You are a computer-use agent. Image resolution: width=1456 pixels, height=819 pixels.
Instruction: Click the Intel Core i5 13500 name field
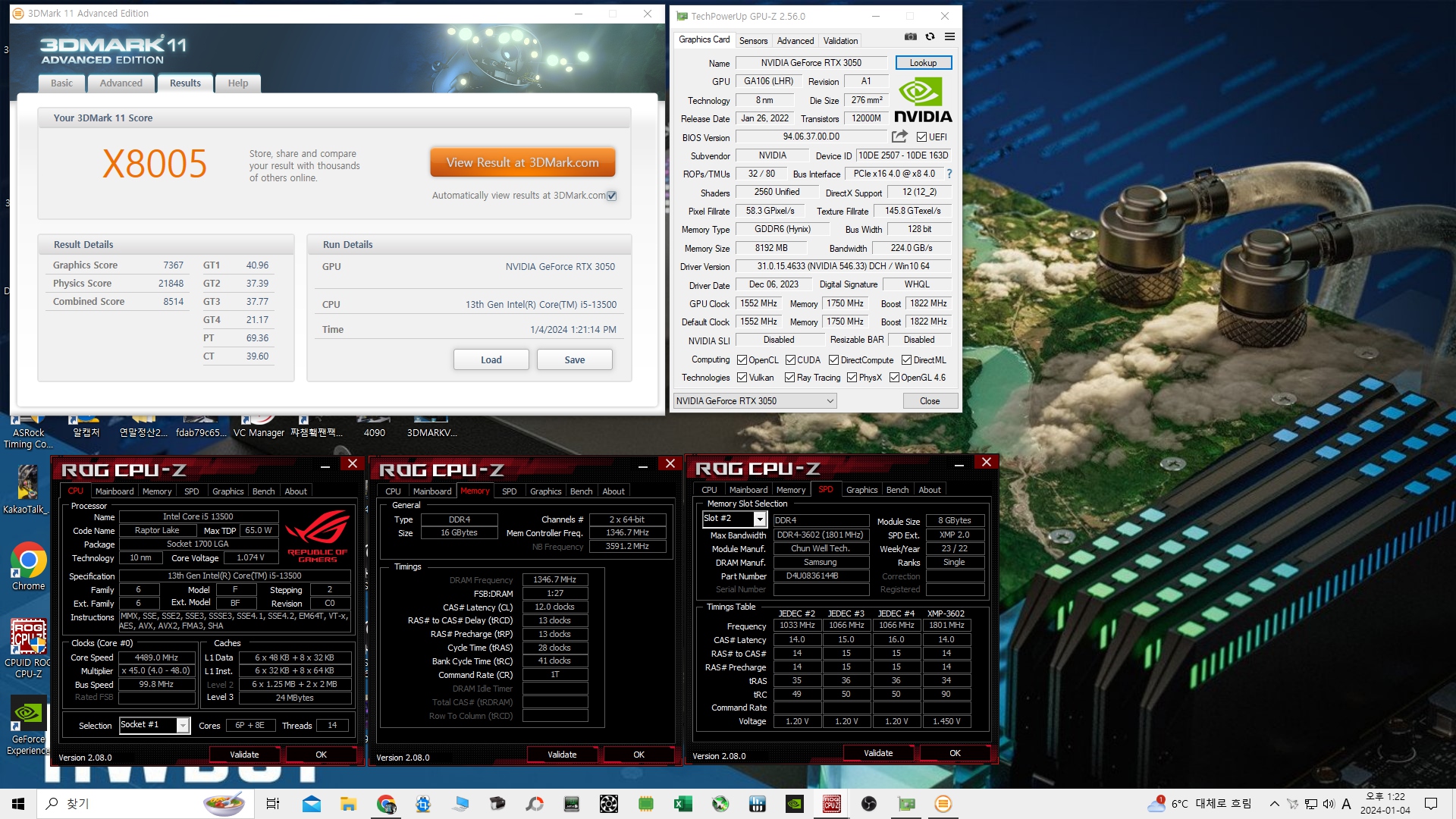click(x=198, y=516)
